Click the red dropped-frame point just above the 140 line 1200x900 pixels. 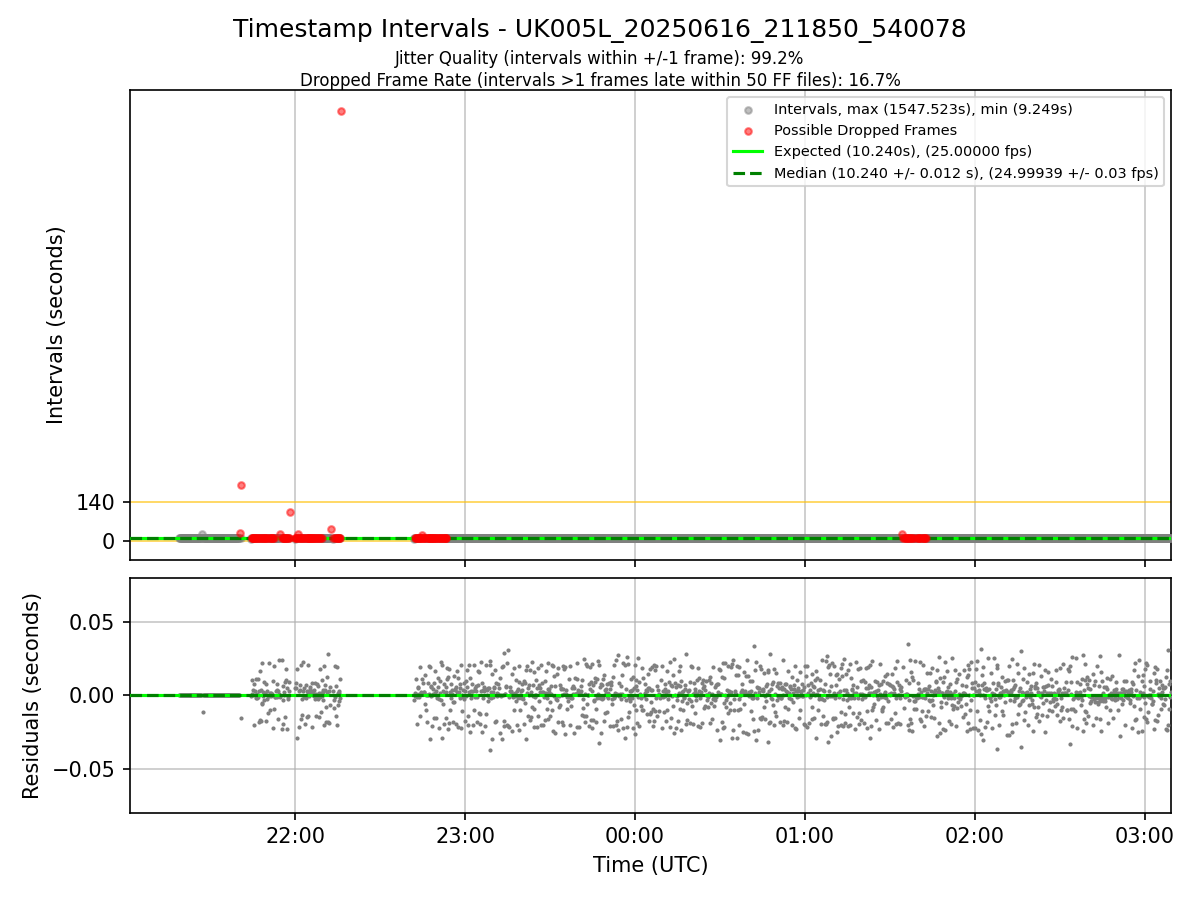pos(241,485)
